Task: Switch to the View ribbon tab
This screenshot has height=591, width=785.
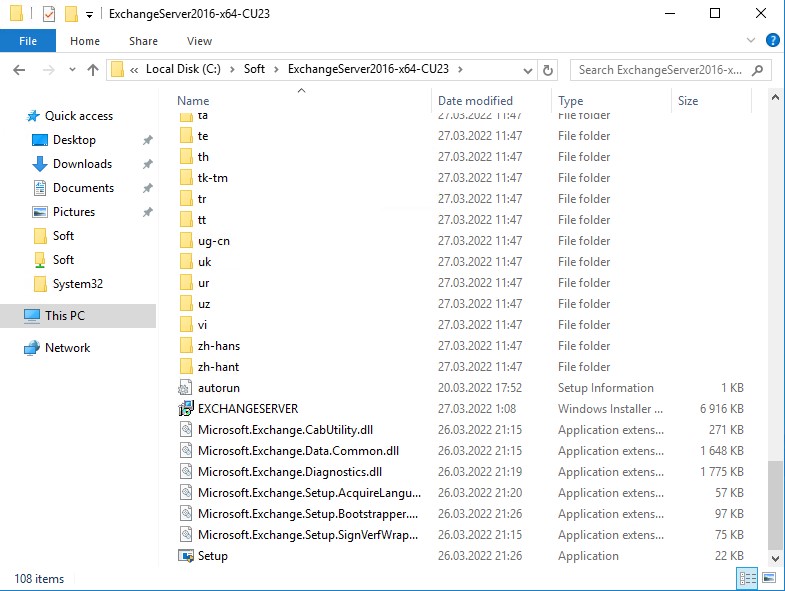Action: tap(199, 41)
